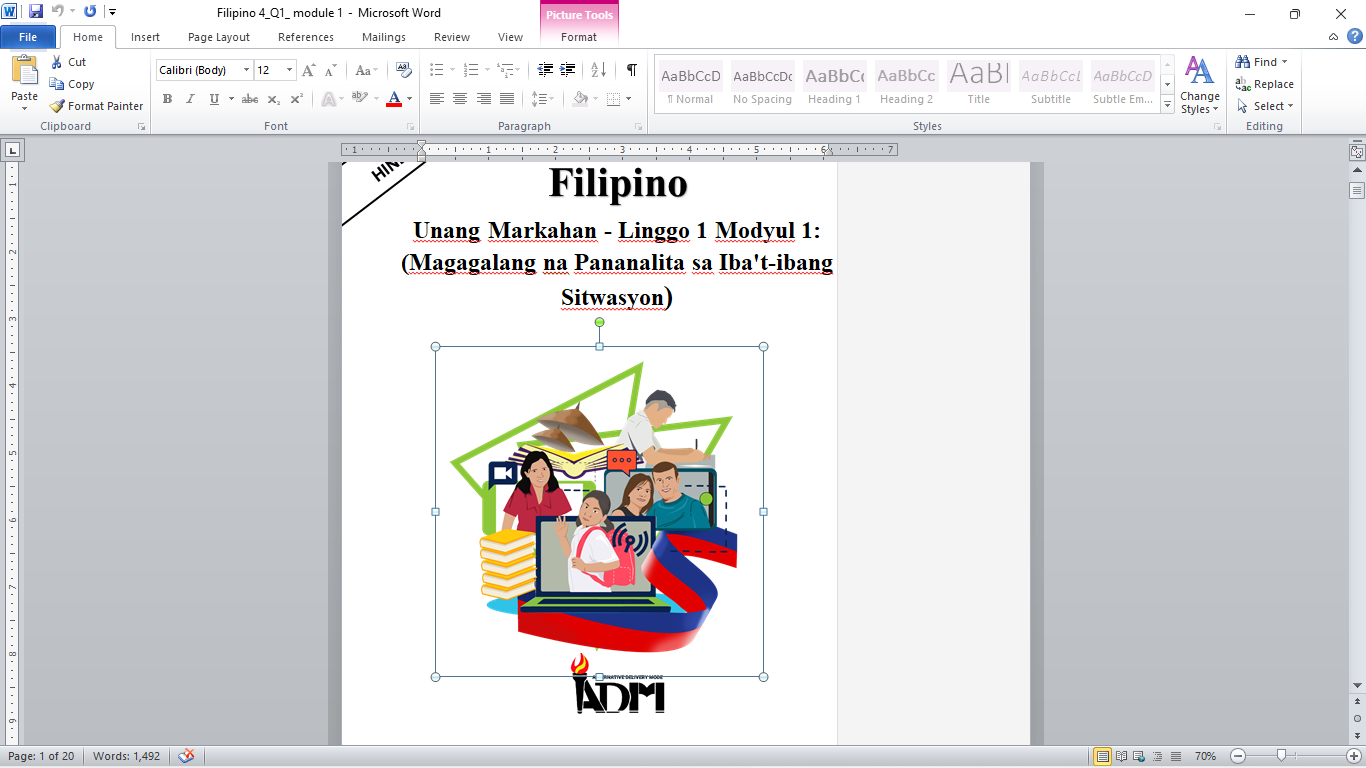The width and height of the screenshot is (1366, 768).
Task: Click the proofing errors status icon
Action: [186, 756]
